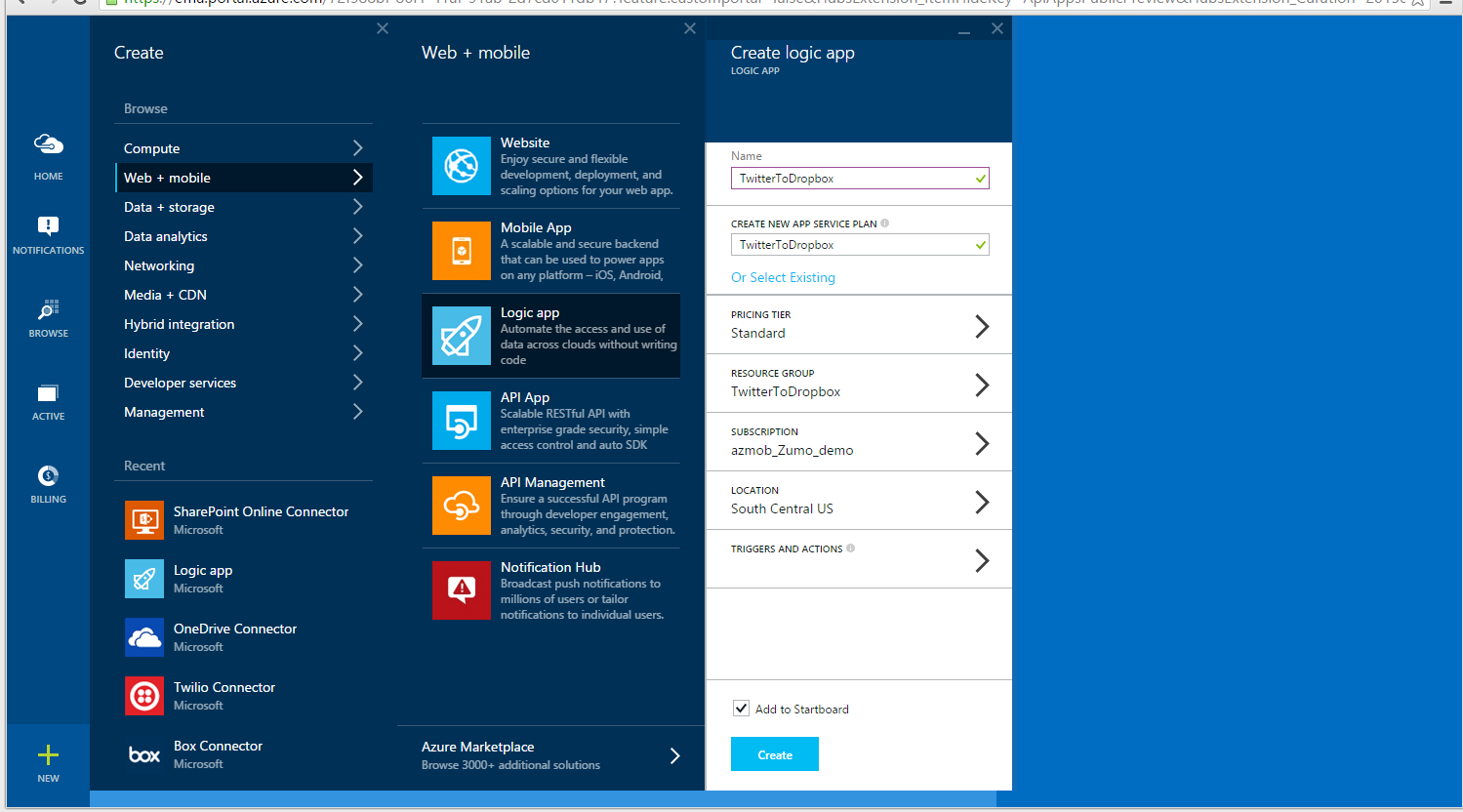Click the API Management title text
The image size is (1463, 812).
coord(552,482)
